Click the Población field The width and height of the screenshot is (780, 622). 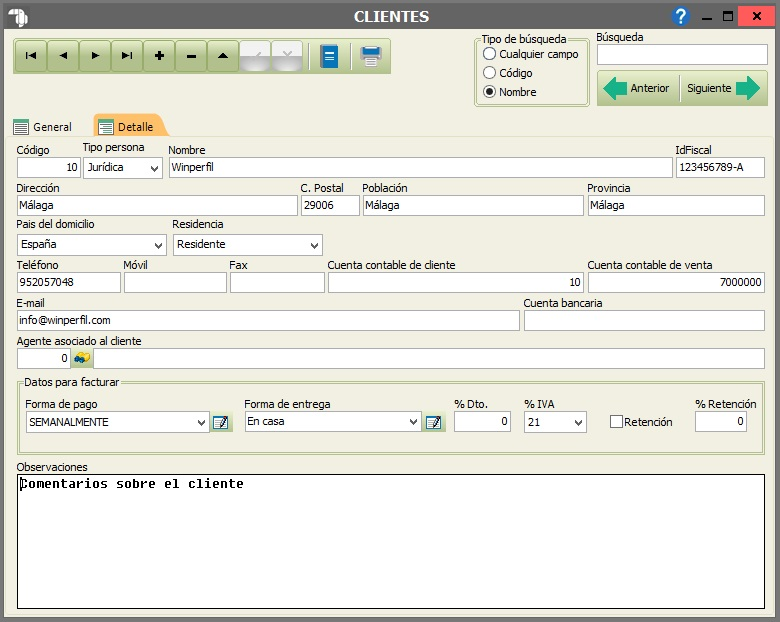473,205
